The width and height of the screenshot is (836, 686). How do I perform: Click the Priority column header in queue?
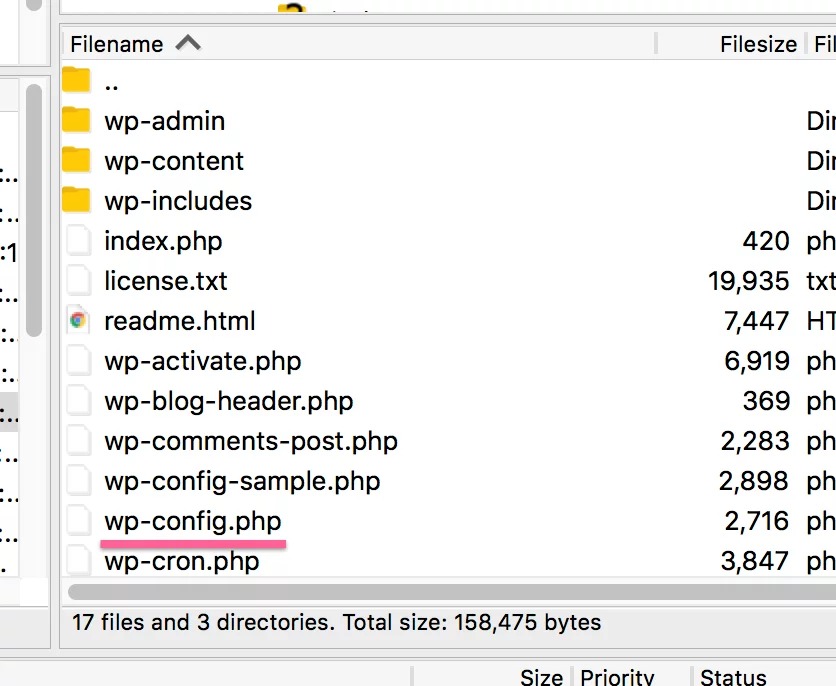click(x=617, y=677)
